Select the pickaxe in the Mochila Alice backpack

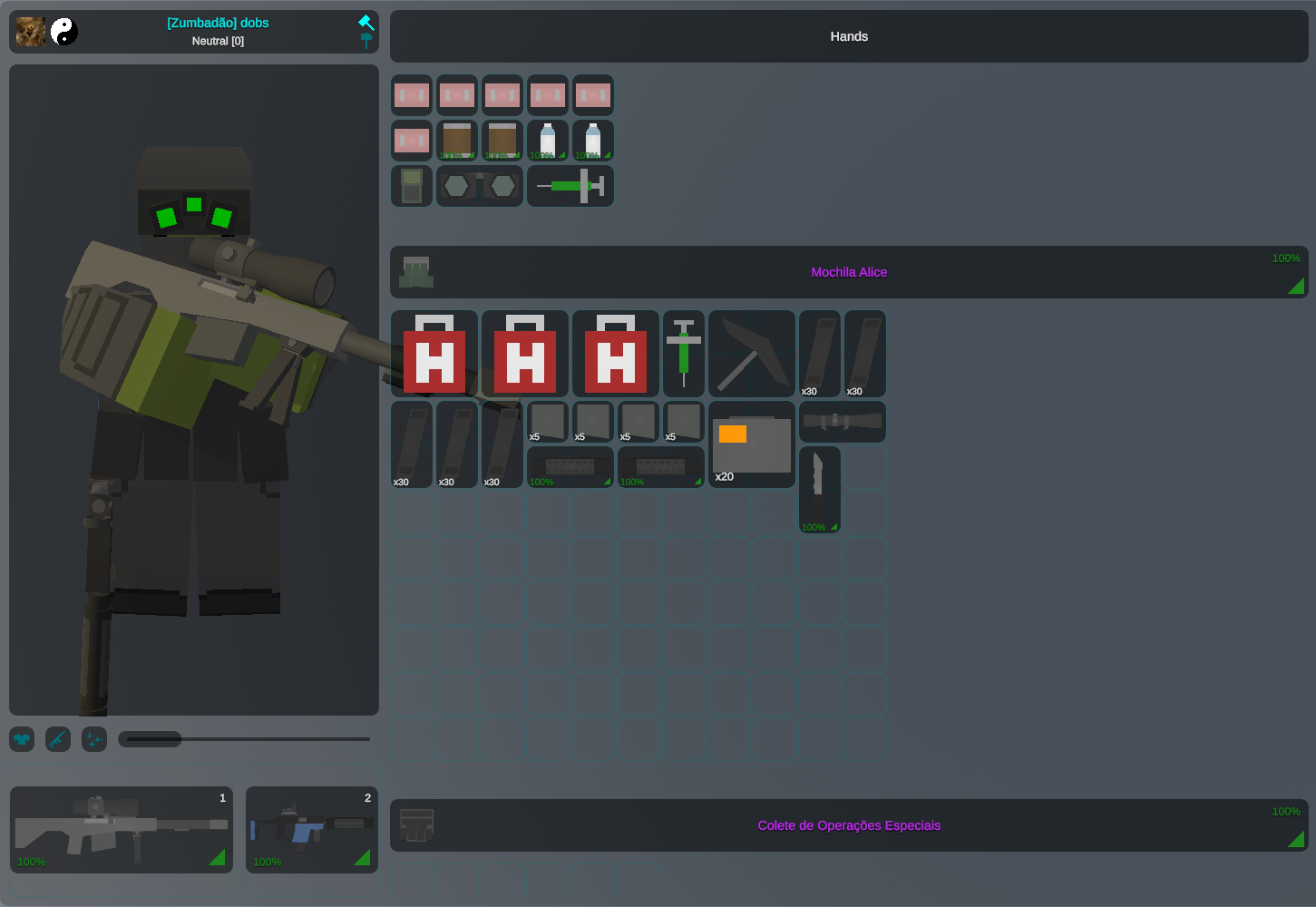[x=752, y=354]
